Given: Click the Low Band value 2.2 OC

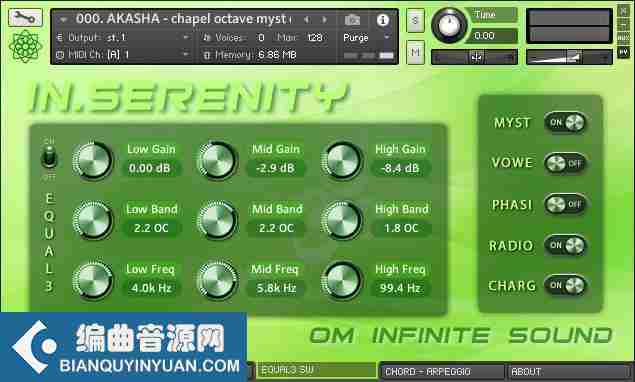Looking at the screenshot, I should click(x=151, y=228).
